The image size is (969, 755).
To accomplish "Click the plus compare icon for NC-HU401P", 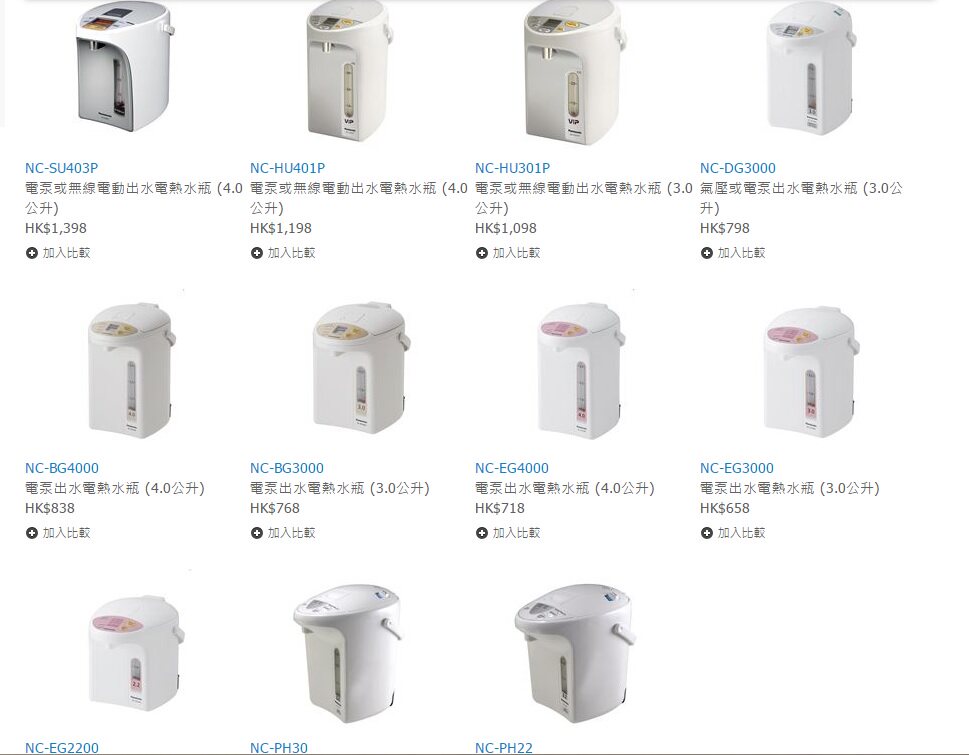I will (256, 253).
